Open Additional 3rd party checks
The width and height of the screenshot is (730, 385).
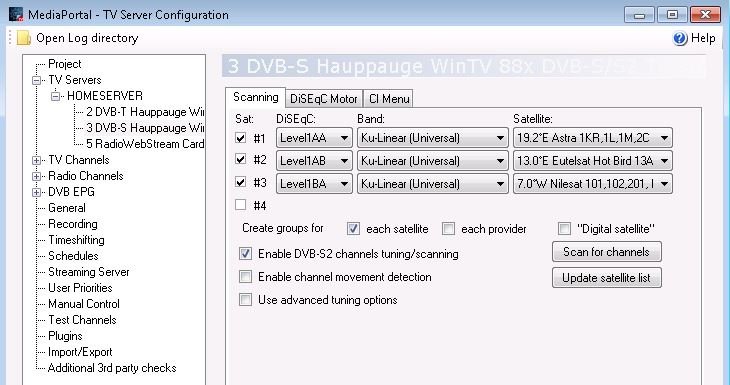coord(112,368)
